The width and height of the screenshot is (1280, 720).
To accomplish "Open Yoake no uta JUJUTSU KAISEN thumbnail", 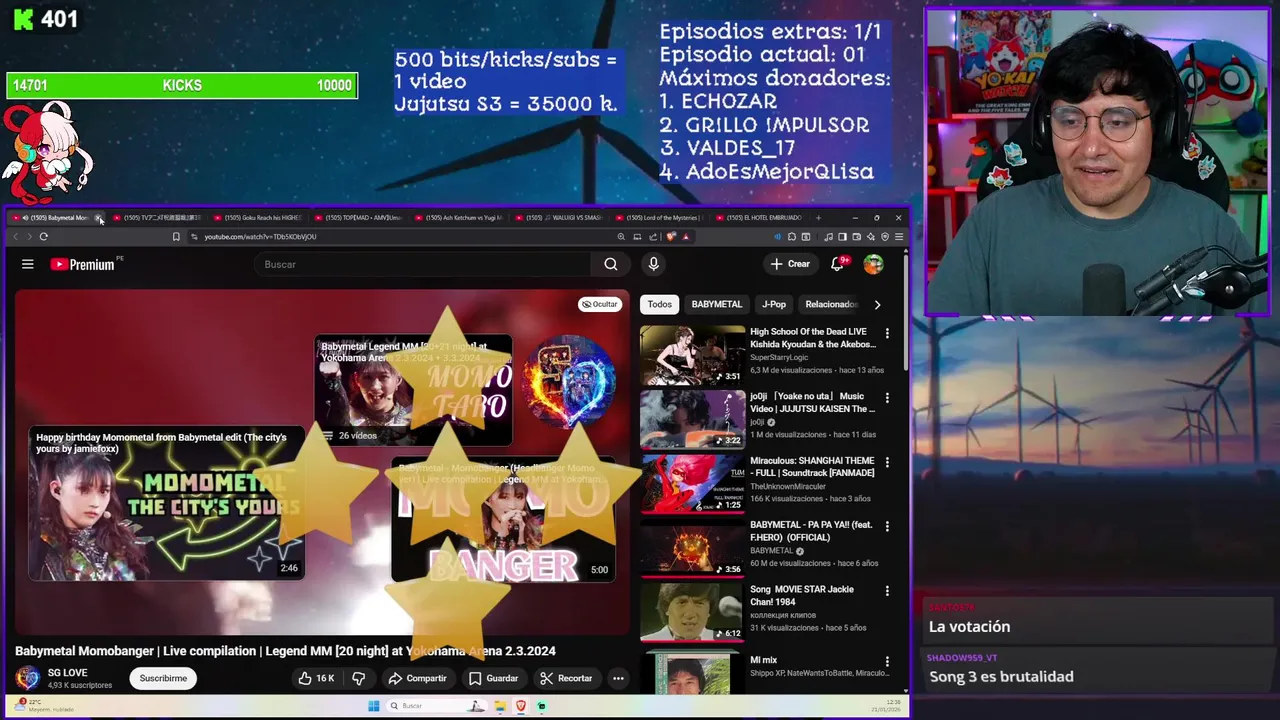I will pyautogui.click(x=692, y=420).
